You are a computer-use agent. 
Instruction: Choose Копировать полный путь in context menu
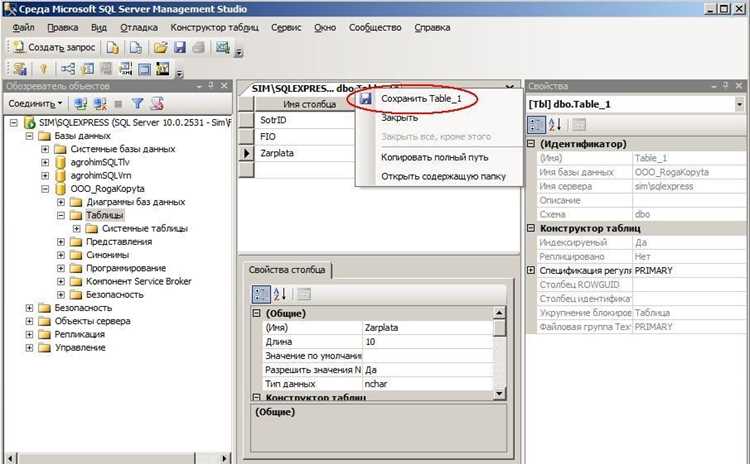[x=434, y=157]
